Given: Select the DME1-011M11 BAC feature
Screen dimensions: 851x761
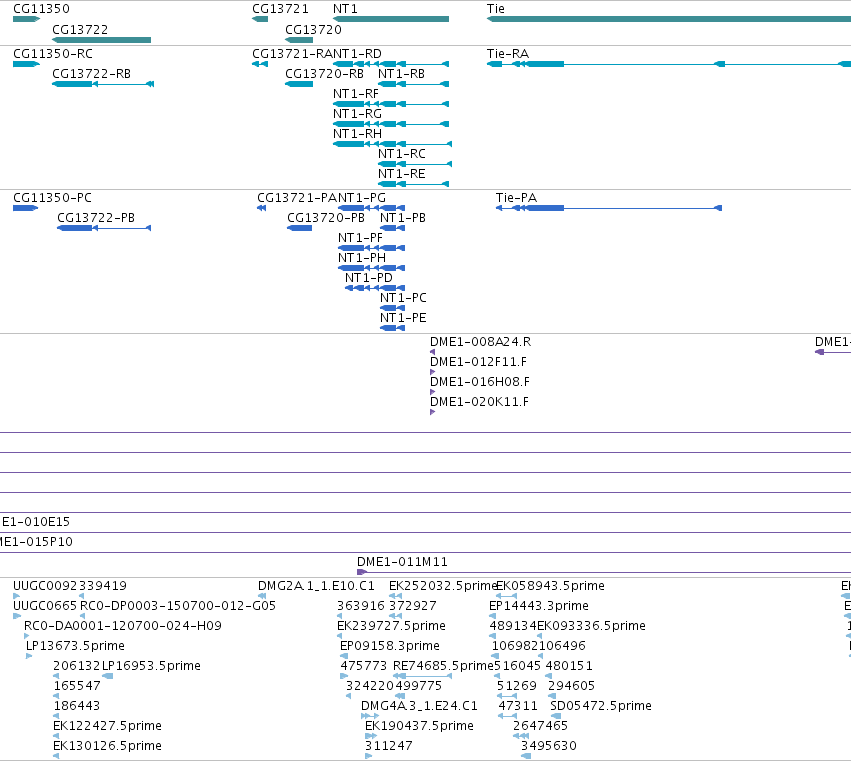Looking at the screenshot, I should click(604, 572).
